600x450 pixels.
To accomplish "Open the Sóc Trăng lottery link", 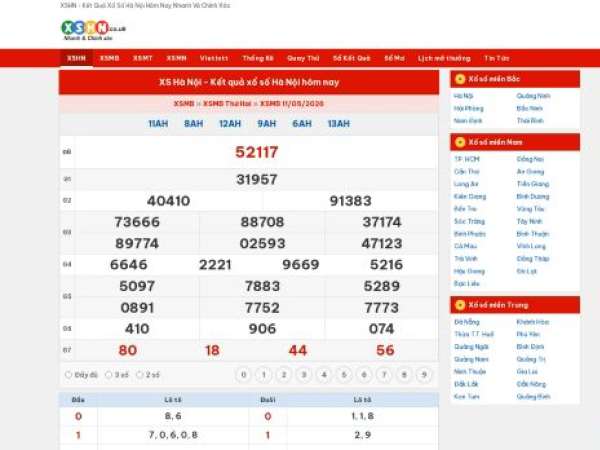I will tap(470, 222).
